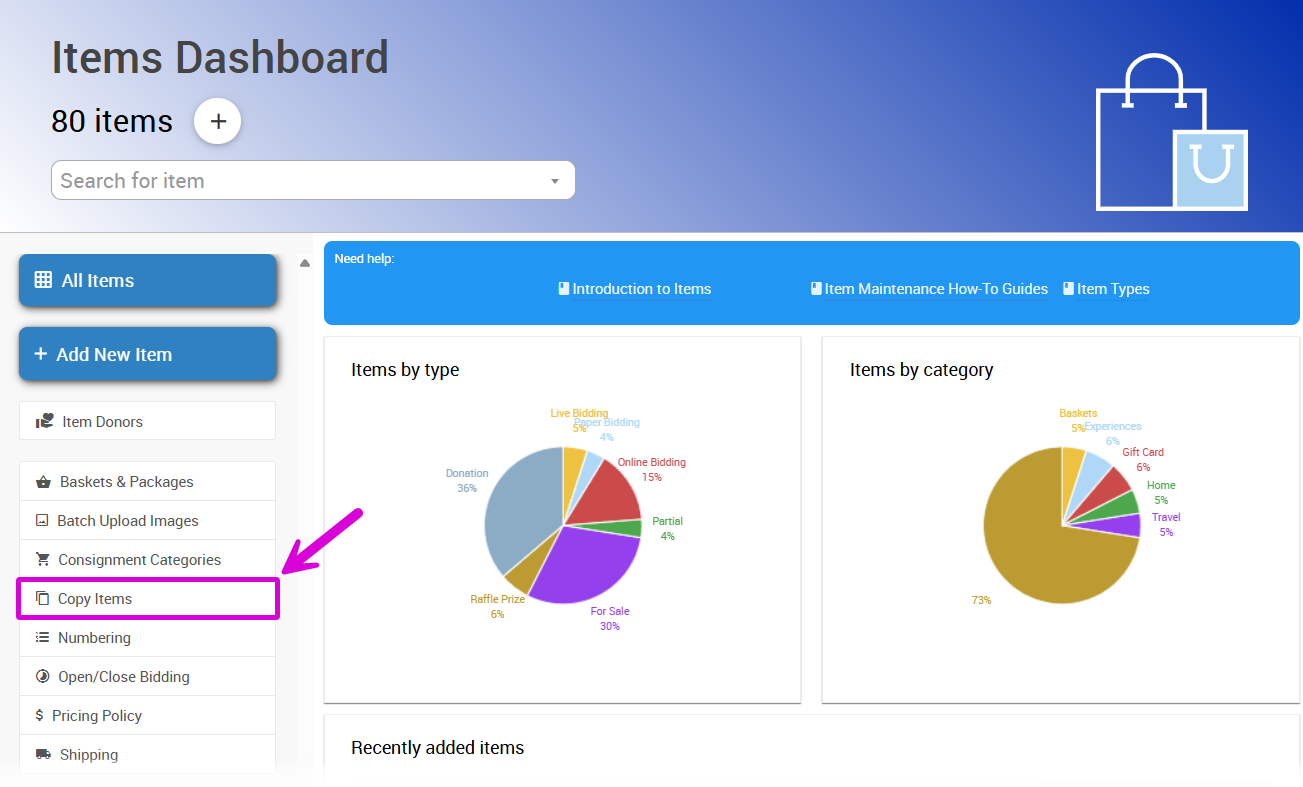1303x787 pixels.
Task: Click the Batch Upload Images picture icon
Action: point(42,521)
